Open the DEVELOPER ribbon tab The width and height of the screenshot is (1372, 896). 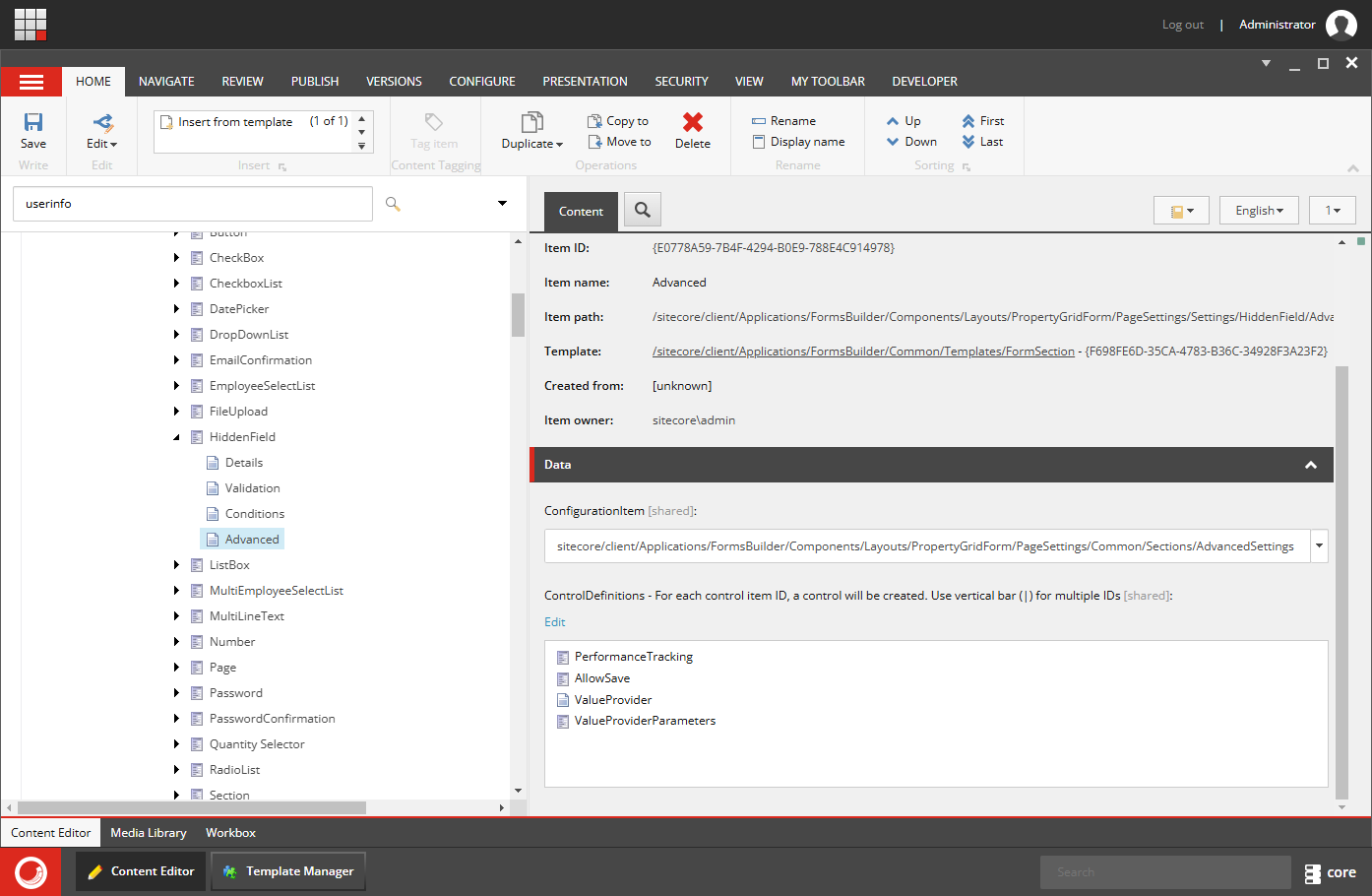(924, 82)
